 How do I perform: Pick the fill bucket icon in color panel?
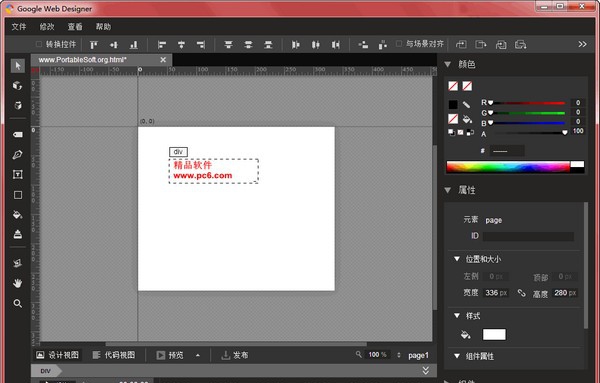467,119
